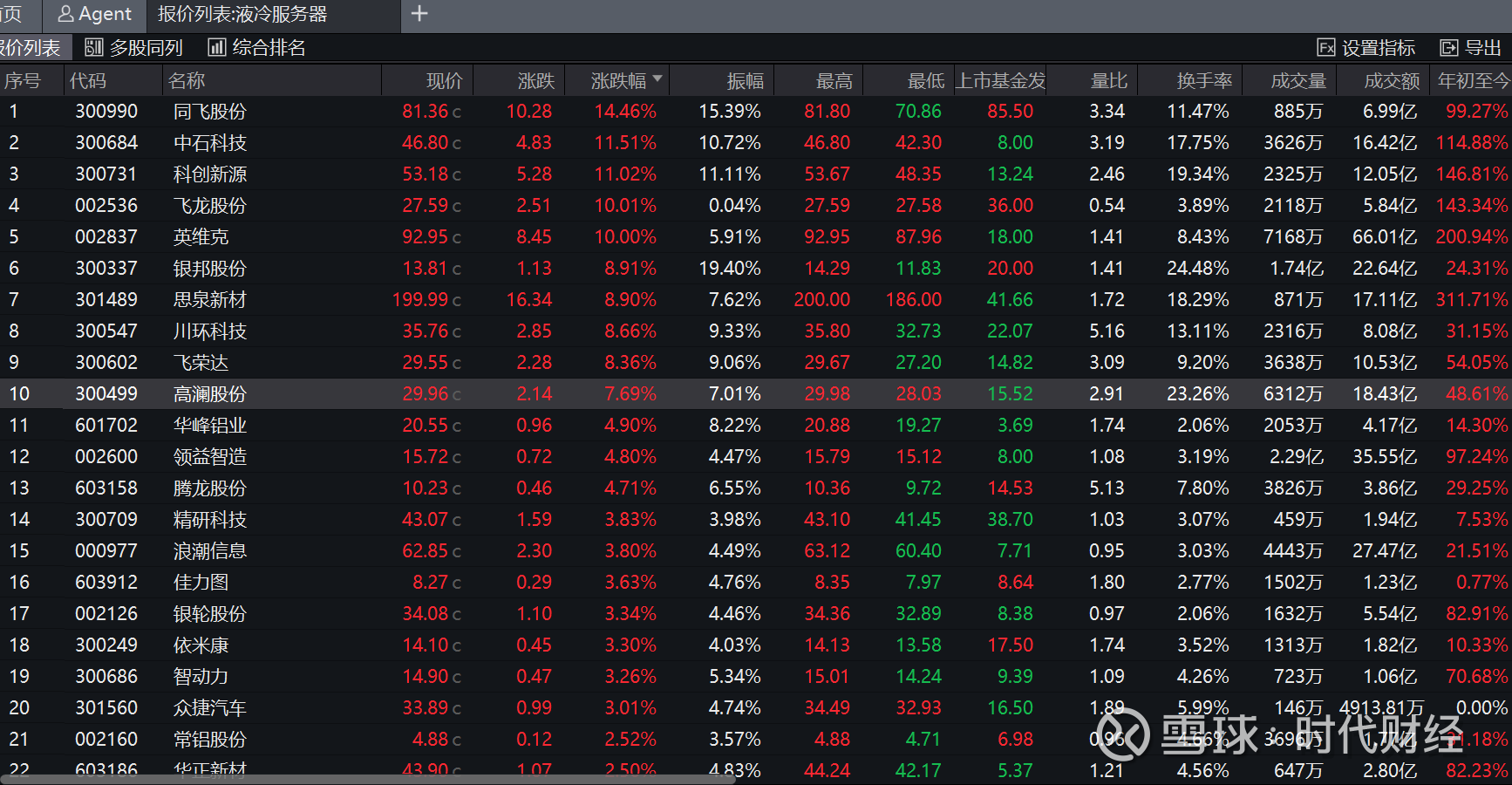
Task: Toggle the 涨跌幅 sort arrow
Action: pos(657,79)
